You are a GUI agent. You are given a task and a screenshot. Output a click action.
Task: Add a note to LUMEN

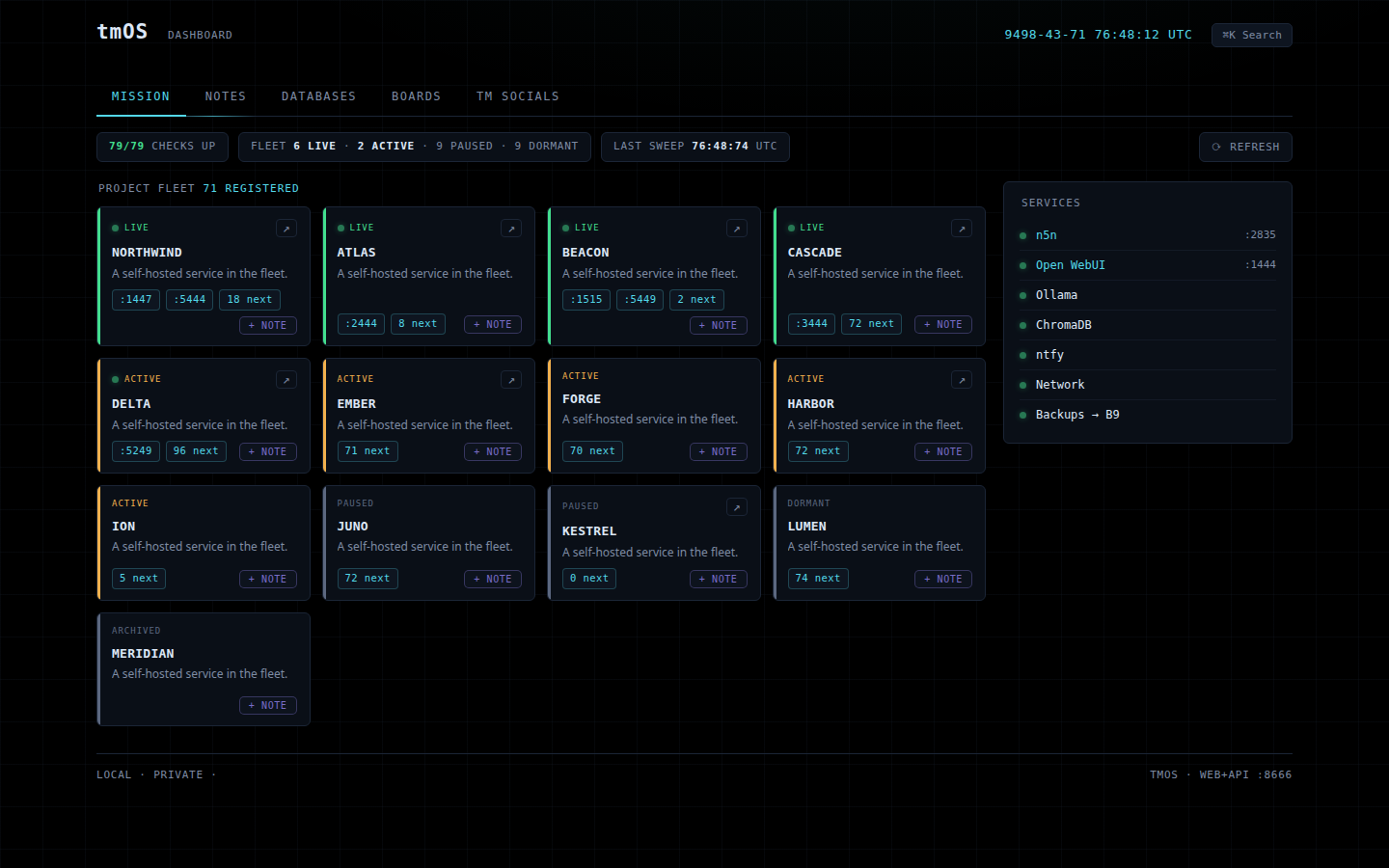pyautogui.click(x=943, y=579)
